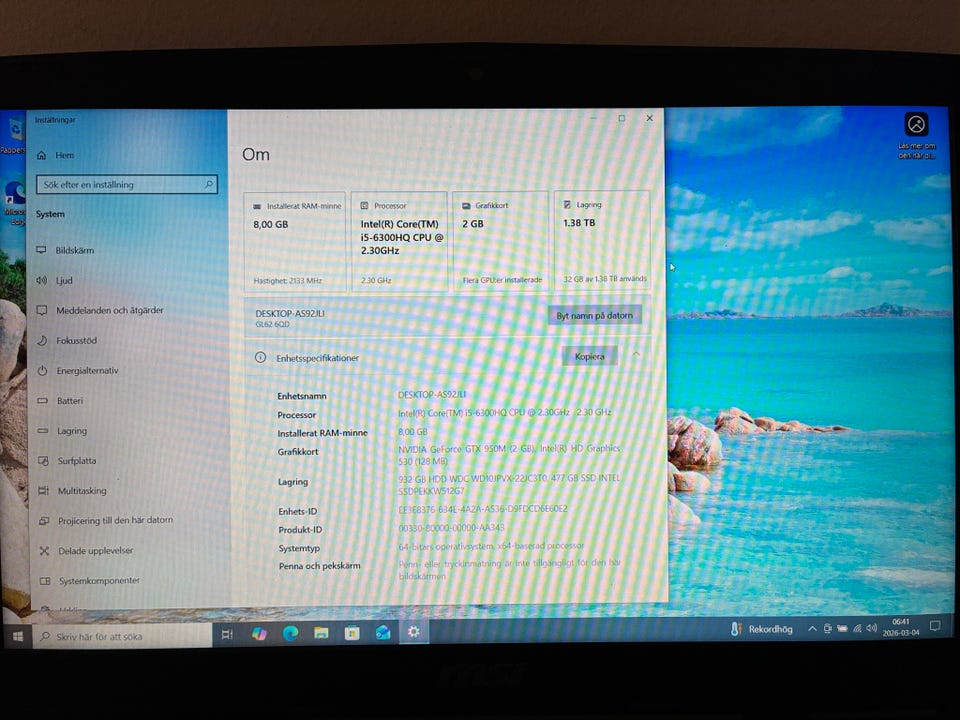Screen dimensions: 960x720
Task: Open Systemkomponenter settings
Action: point(90,580)
